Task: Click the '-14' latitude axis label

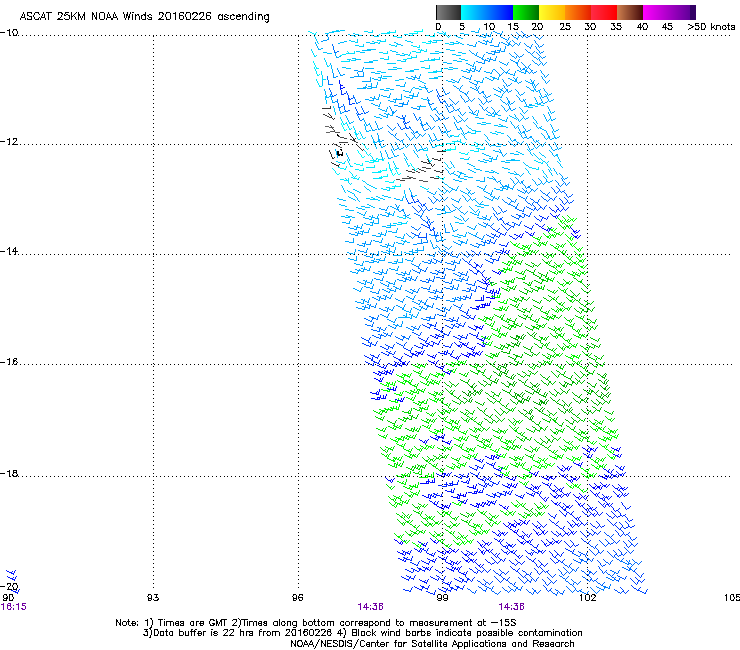Action: click(9, 251)
